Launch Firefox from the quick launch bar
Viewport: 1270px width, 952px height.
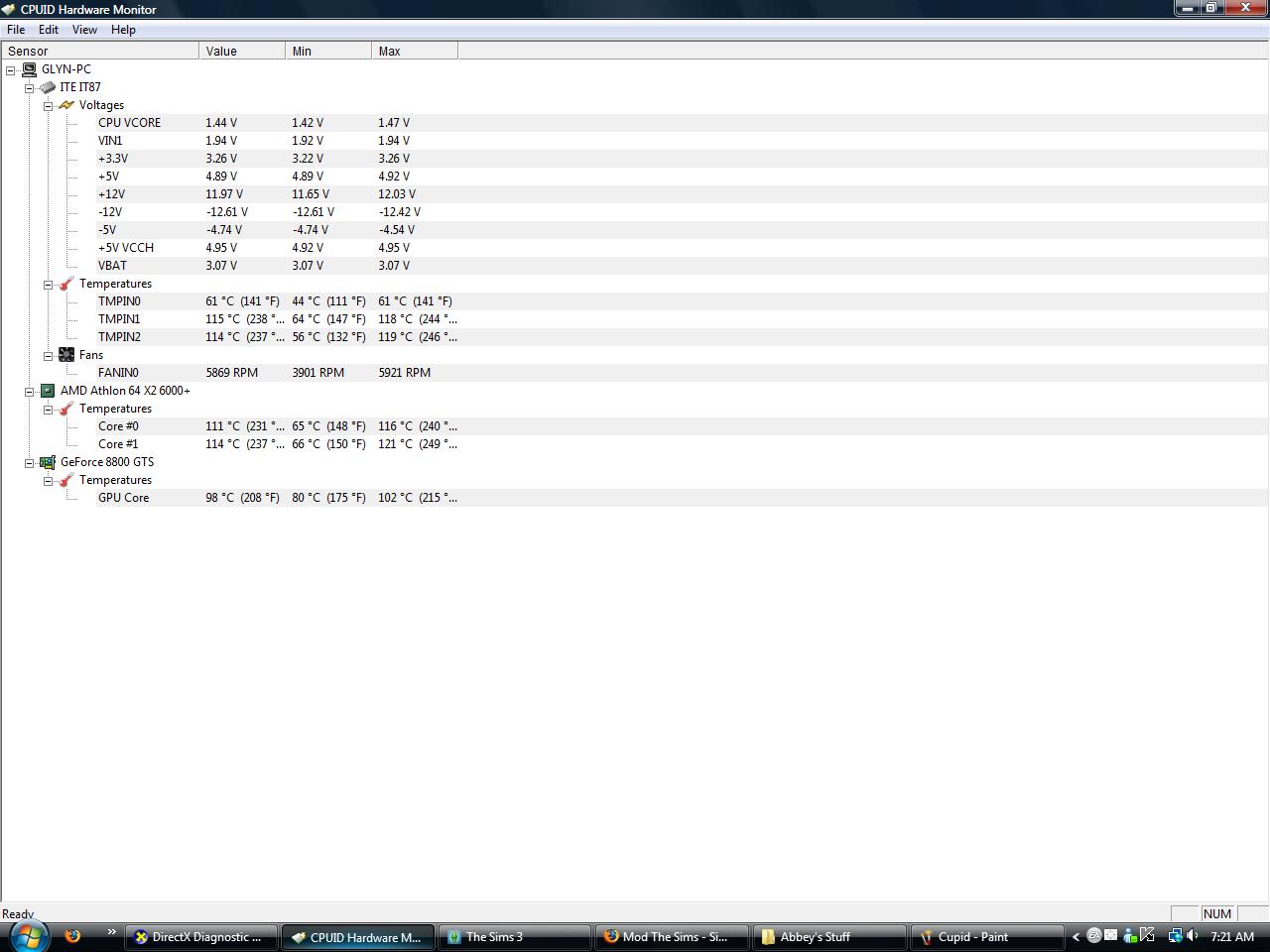click(72, 935)
